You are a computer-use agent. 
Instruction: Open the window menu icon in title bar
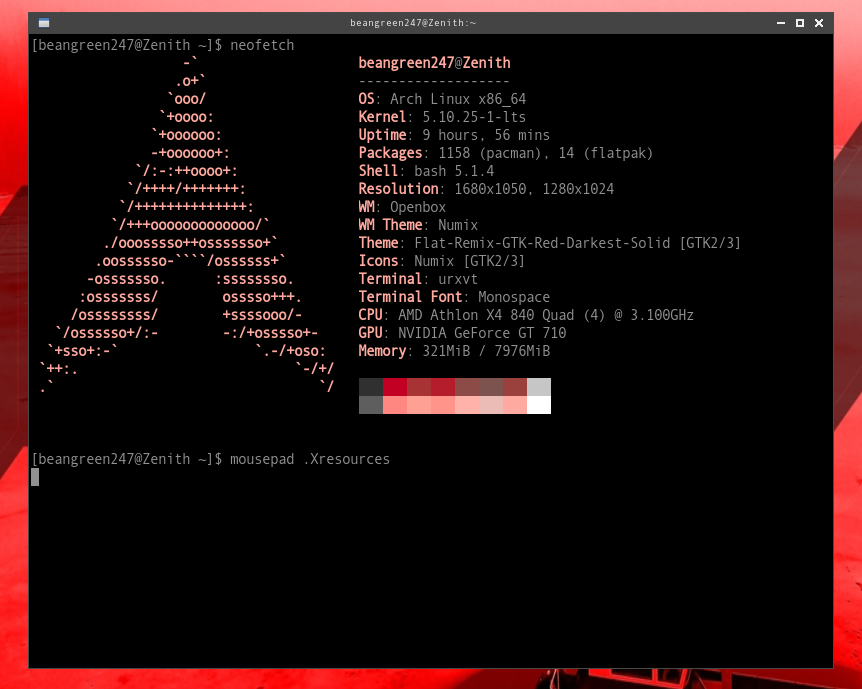click(x=44, y=23)
